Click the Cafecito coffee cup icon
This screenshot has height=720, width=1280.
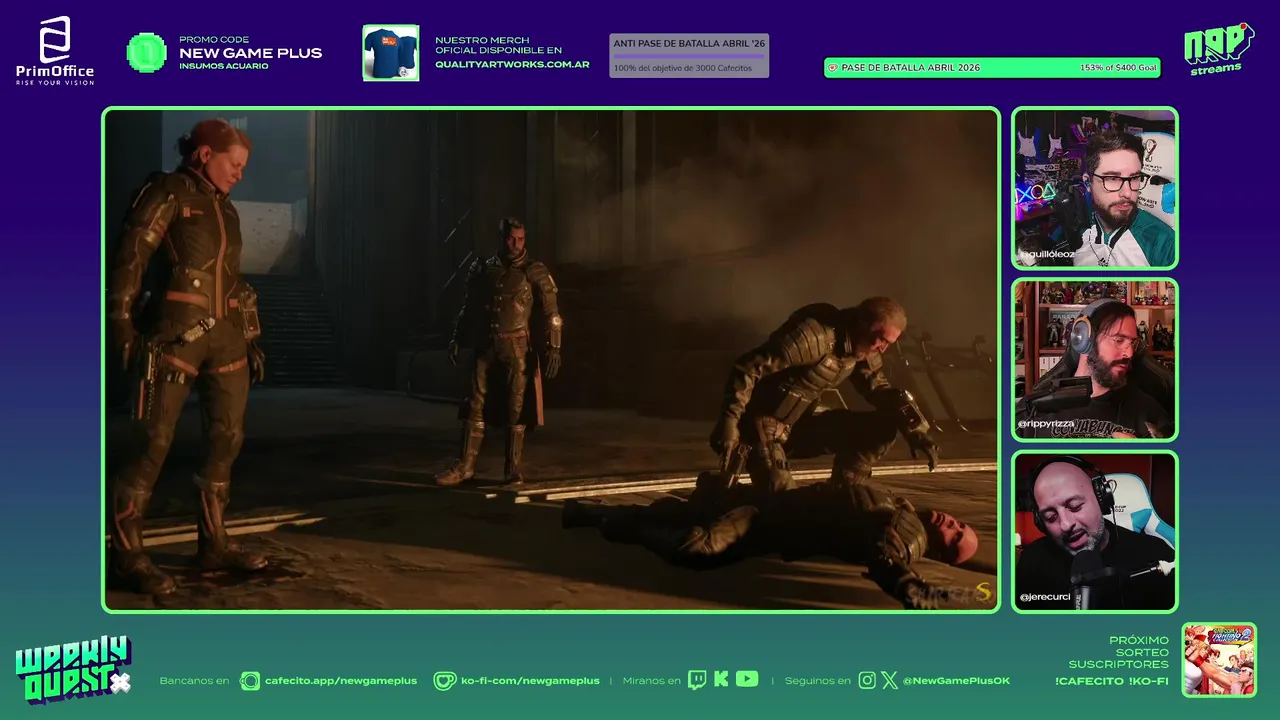[250, 681]
